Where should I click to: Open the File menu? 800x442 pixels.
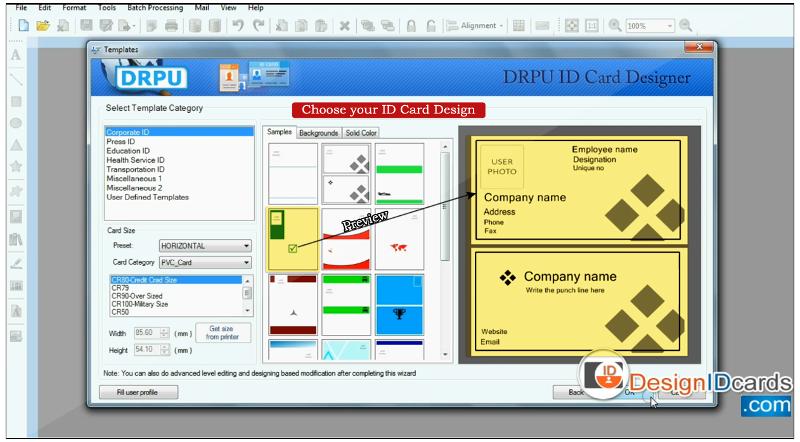(x=21, y=8)
